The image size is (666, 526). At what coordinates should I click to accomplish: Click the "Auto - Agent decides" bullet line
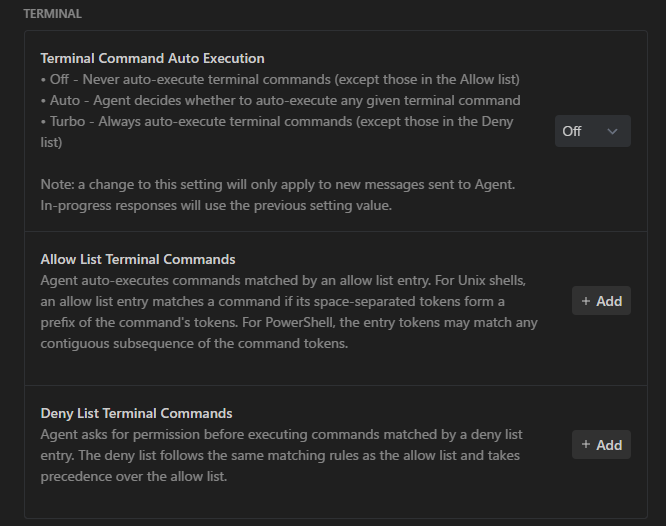(280, 100)
